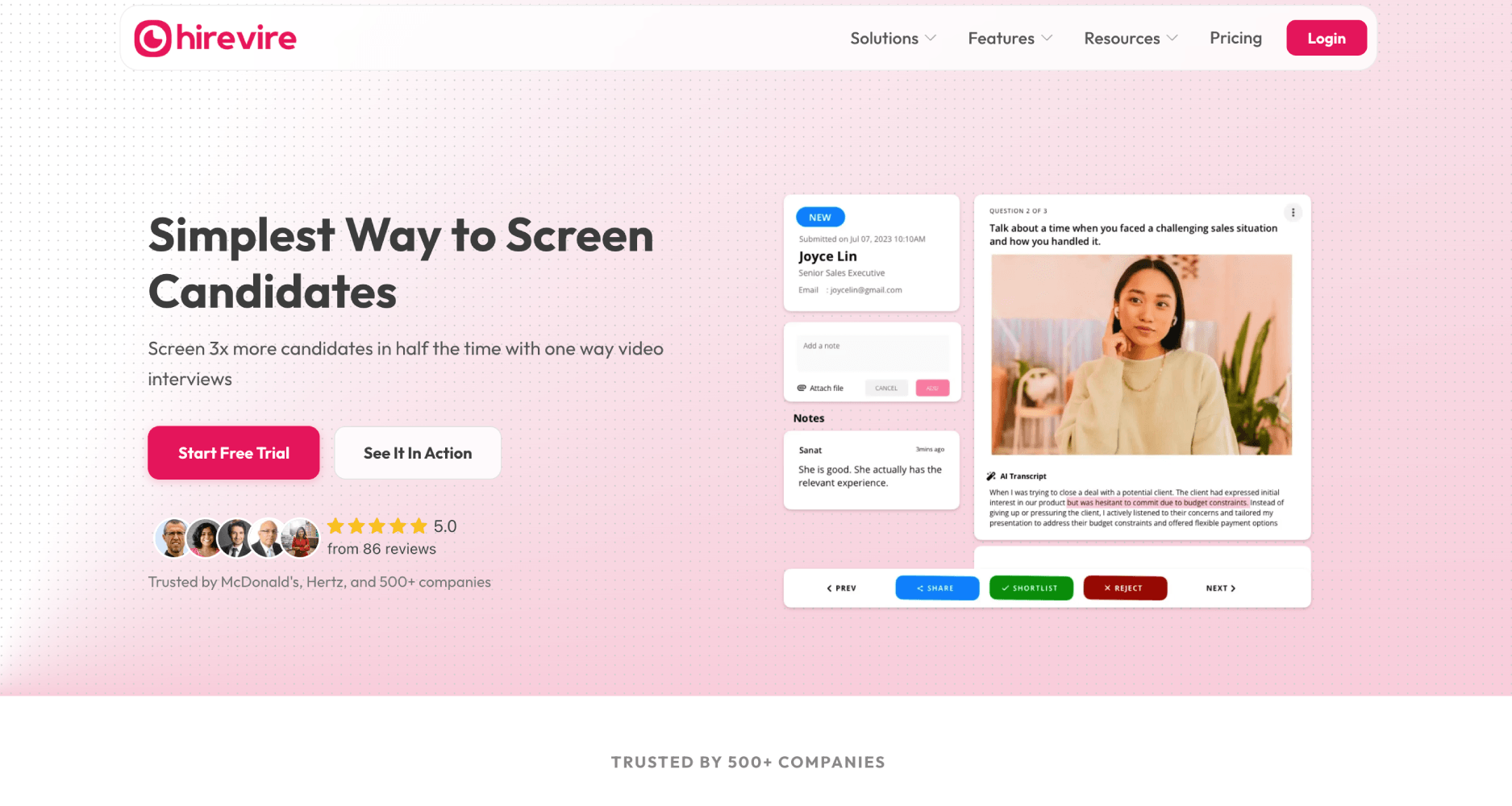Expand the Features dropdown menu
Image resolution: width=1512 pixels, height=806 pixels.
(1010, 39)
